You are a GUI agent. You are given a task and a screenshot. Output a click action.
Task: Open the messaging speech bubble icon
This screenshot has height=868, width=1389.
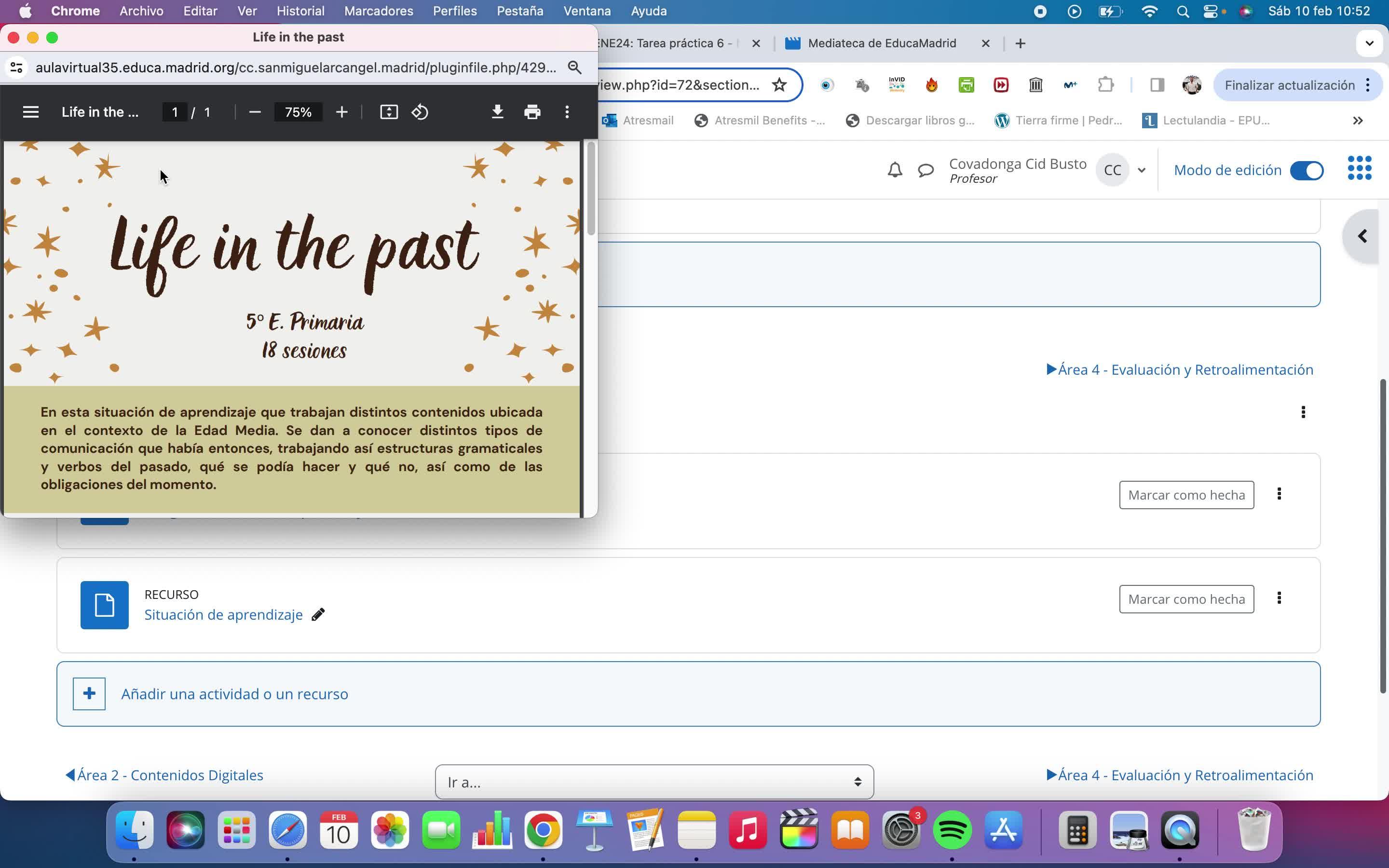925,170
